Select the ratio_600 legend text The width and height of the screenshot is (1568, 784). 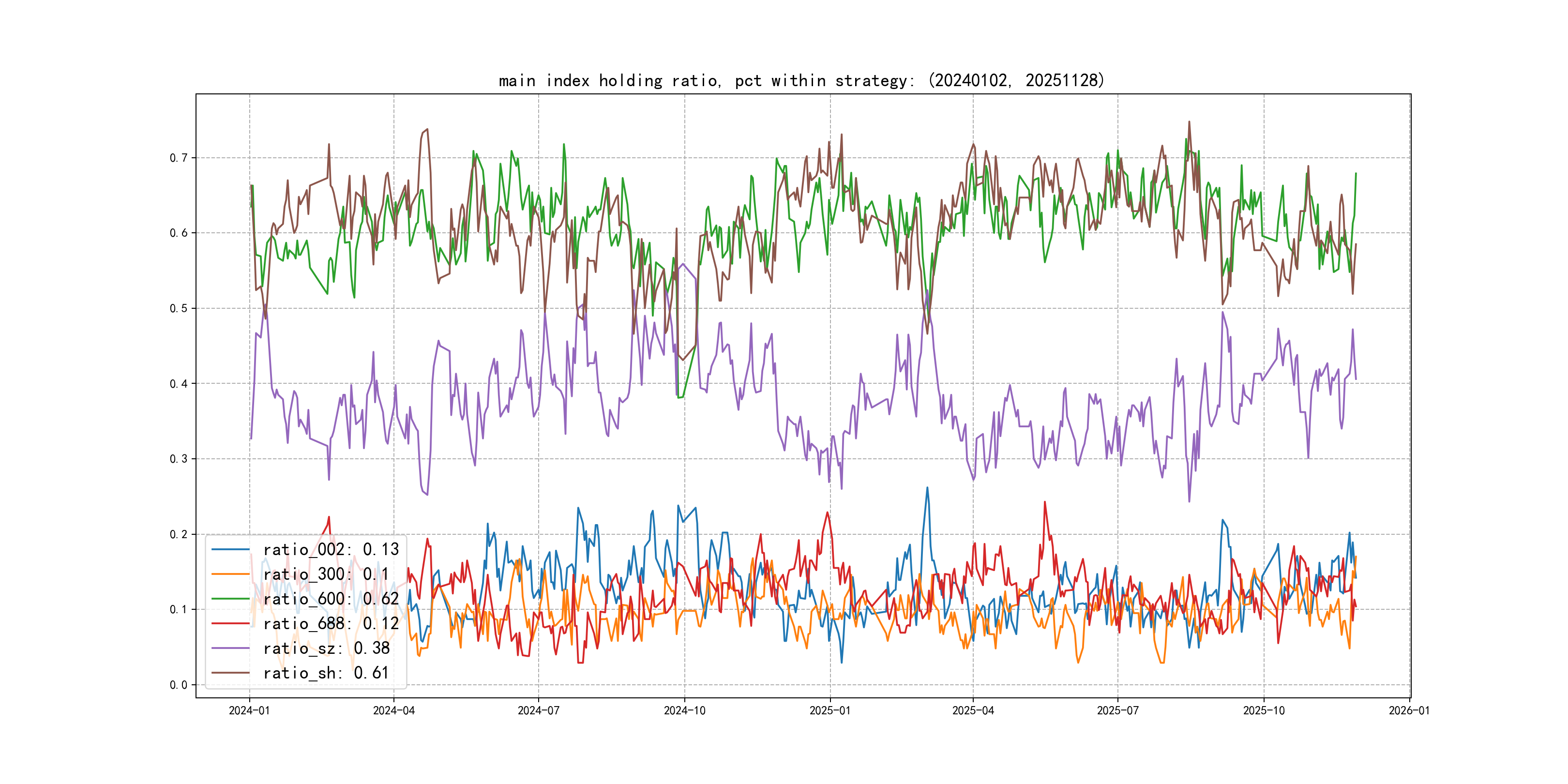(x=331, y=599)
